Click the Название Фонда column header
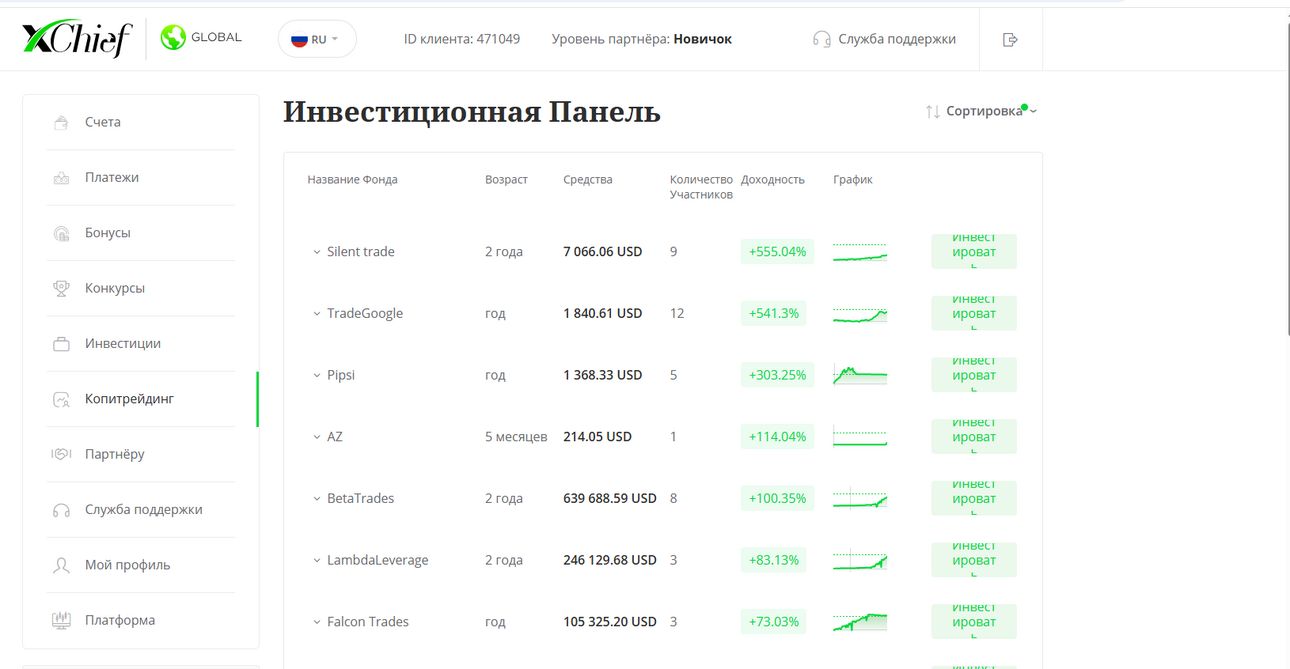The width and height of the screenshot is (1290, 669). coord(352,180)
